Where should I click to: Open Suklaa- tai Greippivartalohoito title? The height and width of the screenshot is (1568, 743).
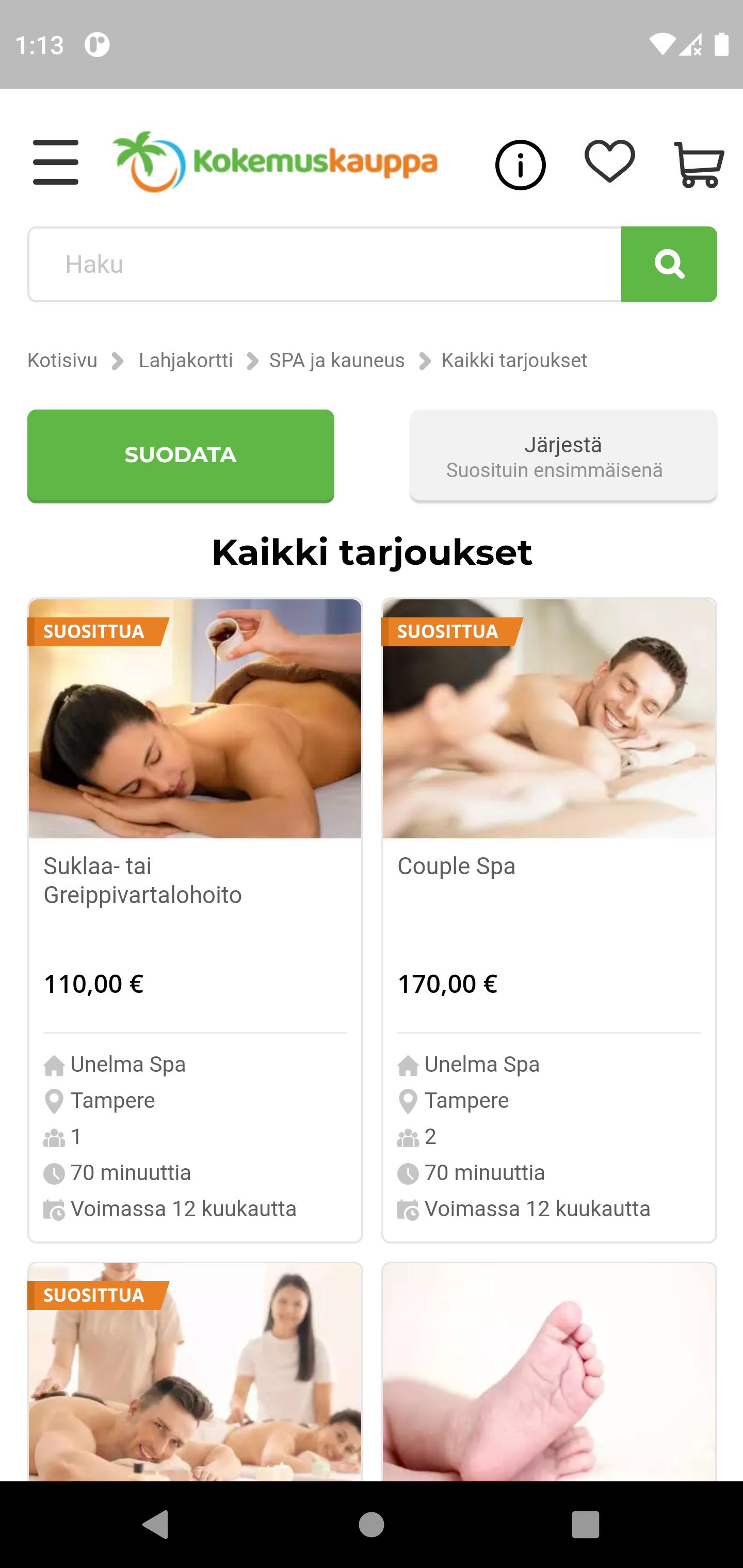pos(142,880)
